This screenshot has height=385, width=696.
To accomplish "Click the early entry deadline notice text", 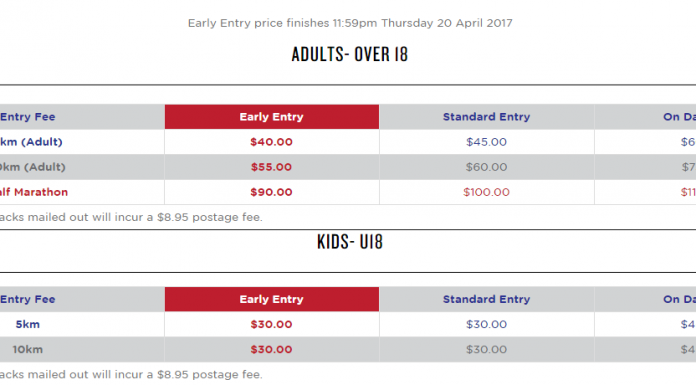I will pyautogui.click(x=350, y=23).
